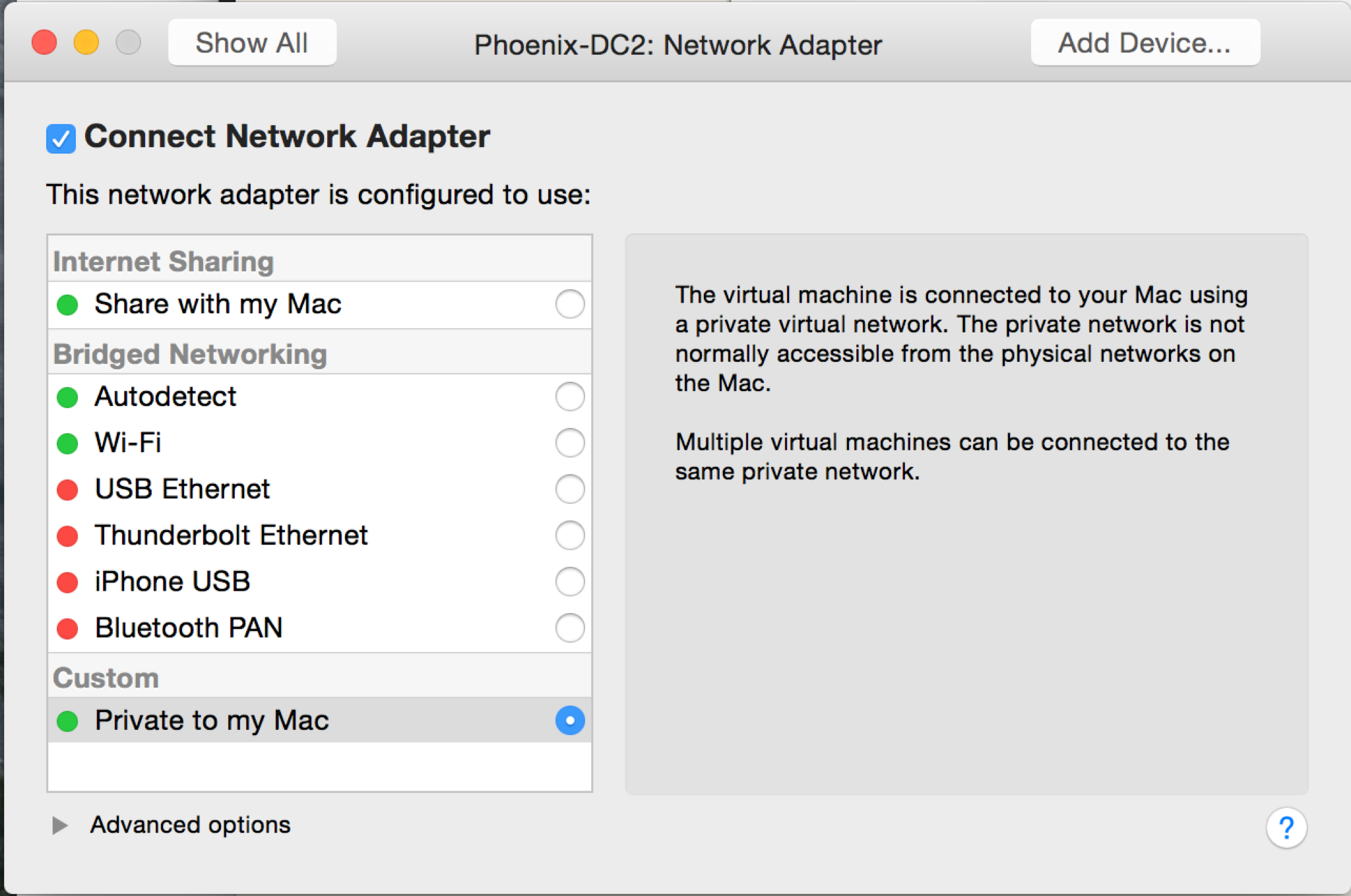Expand the Advanced options disclosure triangle
The width and height of the screenshot is (1351, 896).
point(59,825)
